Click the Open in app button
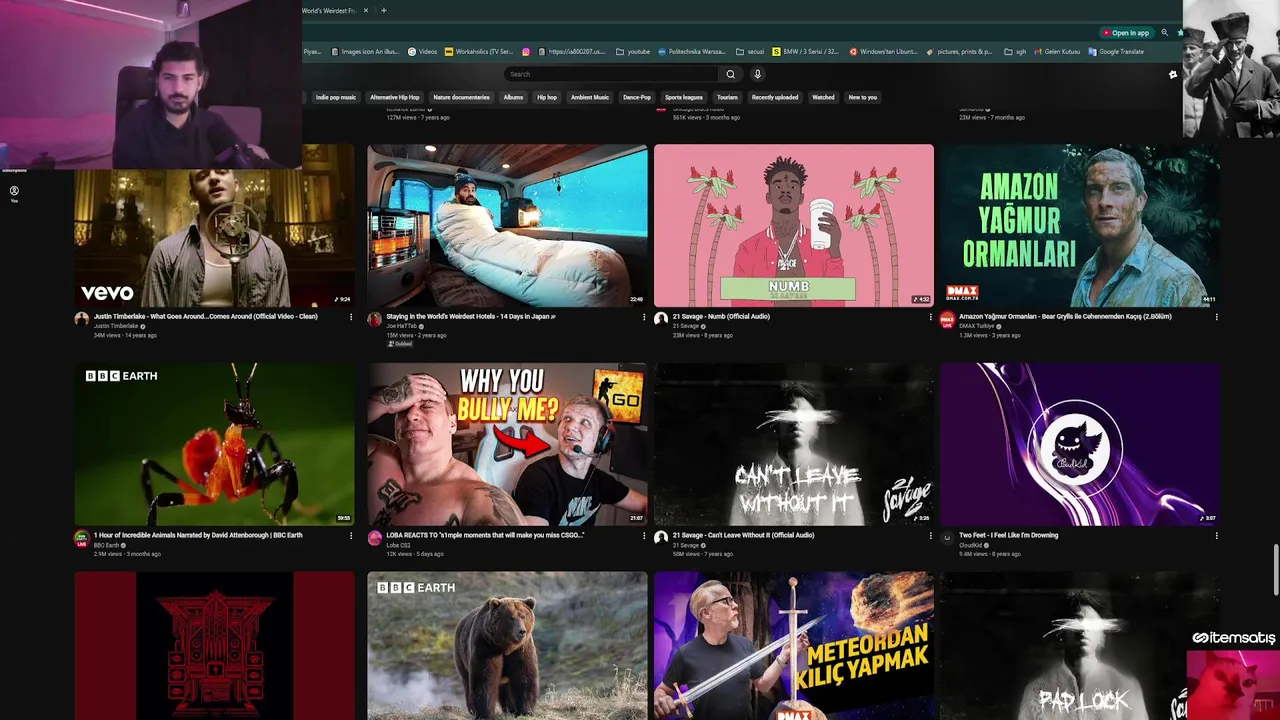 tap(1125, 33)
